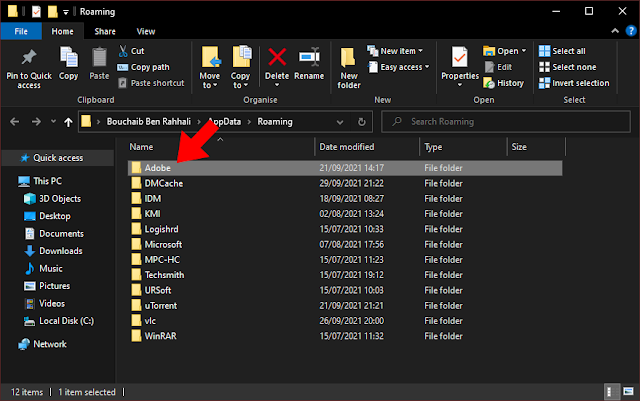Collapse the ribbon with chevron
This screenshot has width=640, height=401.
click(615, 31)
